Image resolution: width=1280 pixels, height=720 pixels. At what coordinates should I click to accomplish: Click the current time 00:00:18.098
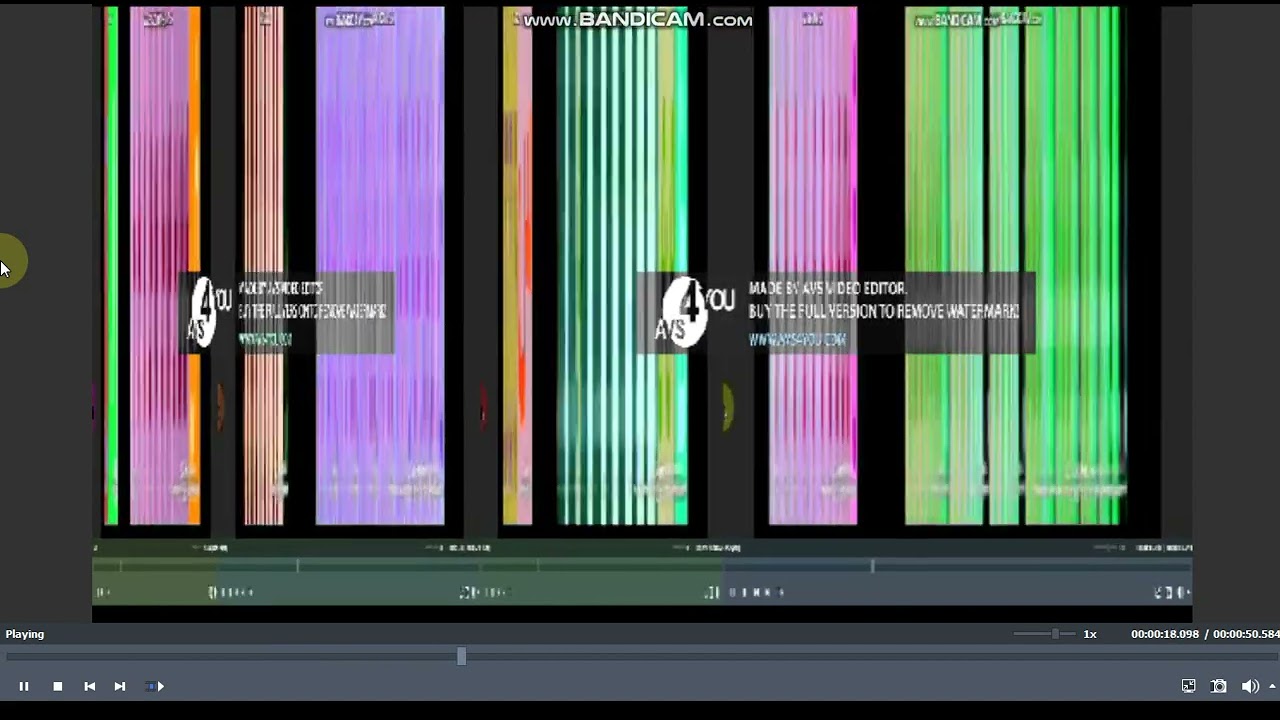(1165, 634)
